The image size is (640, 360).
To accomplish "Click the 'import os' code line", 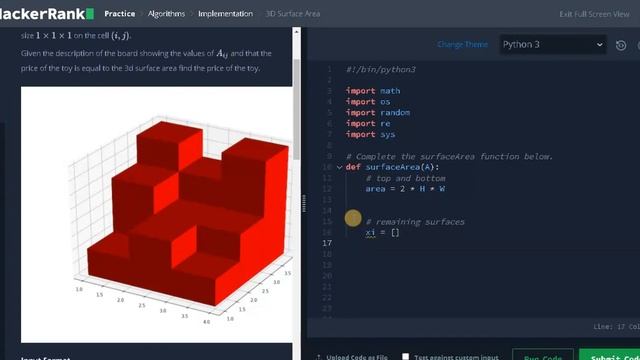I will coord(368,102).
